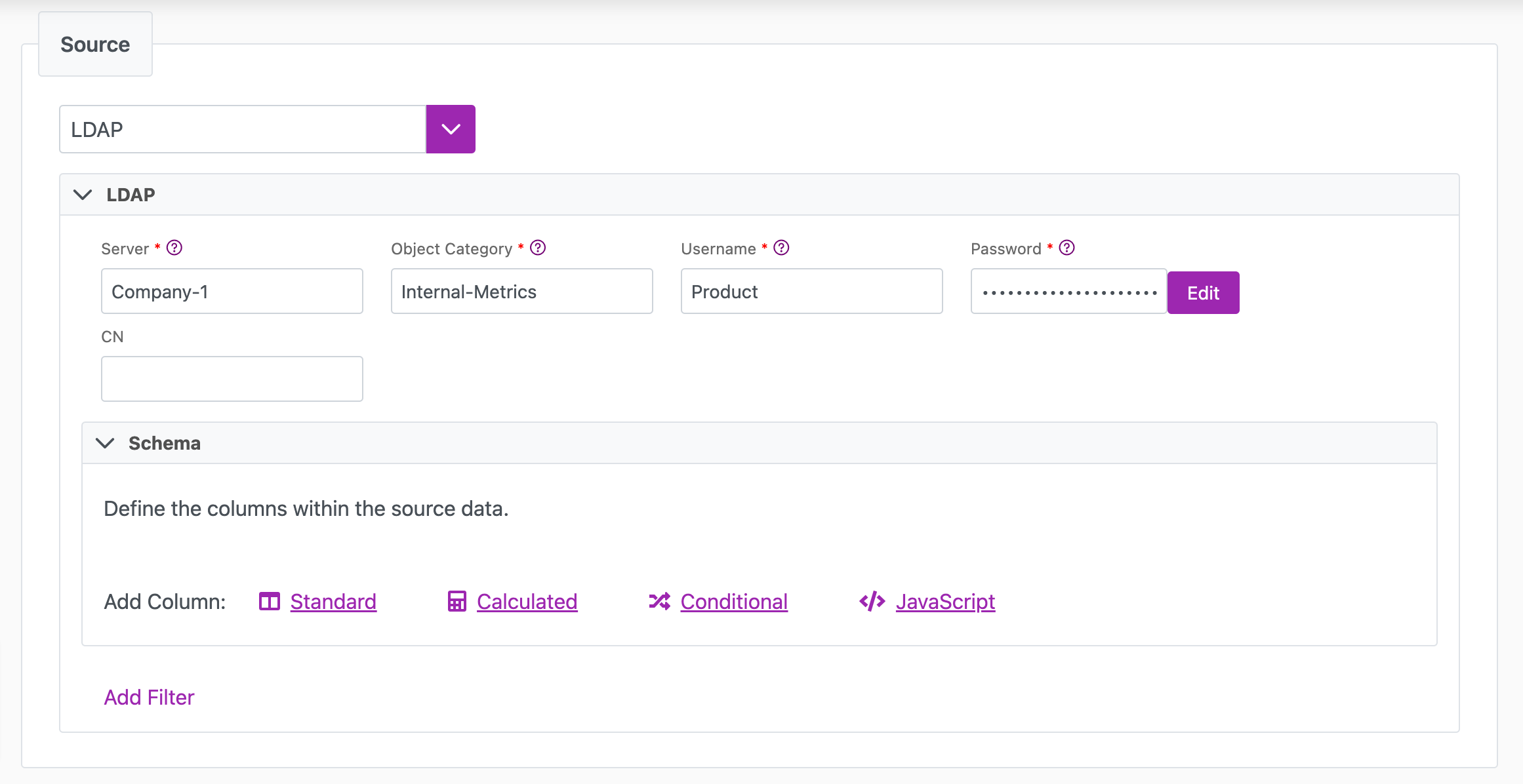Collapse the LDAP section chevron
The image size is (1523, 784).
[83, 195]
